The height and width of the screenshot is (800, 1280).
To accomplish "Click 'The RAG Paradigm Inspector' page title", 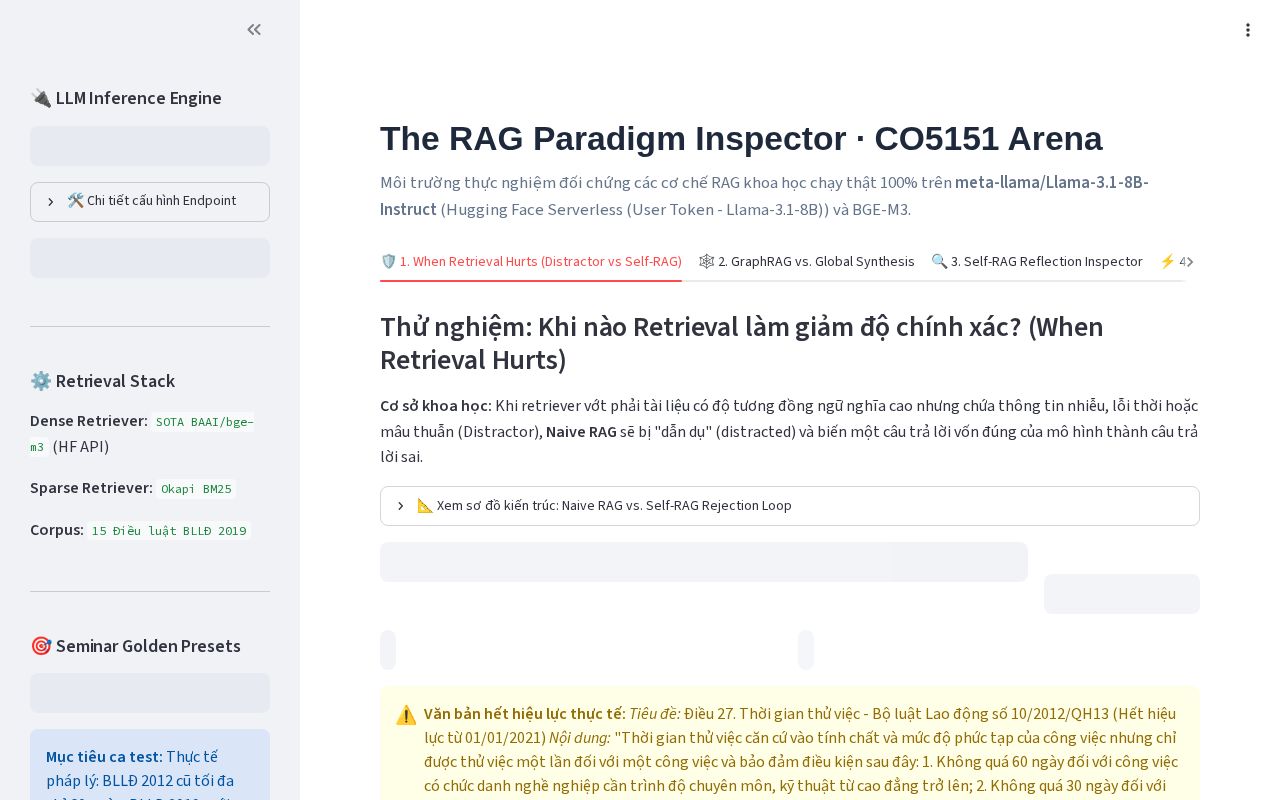I will (x=741, y=139).
